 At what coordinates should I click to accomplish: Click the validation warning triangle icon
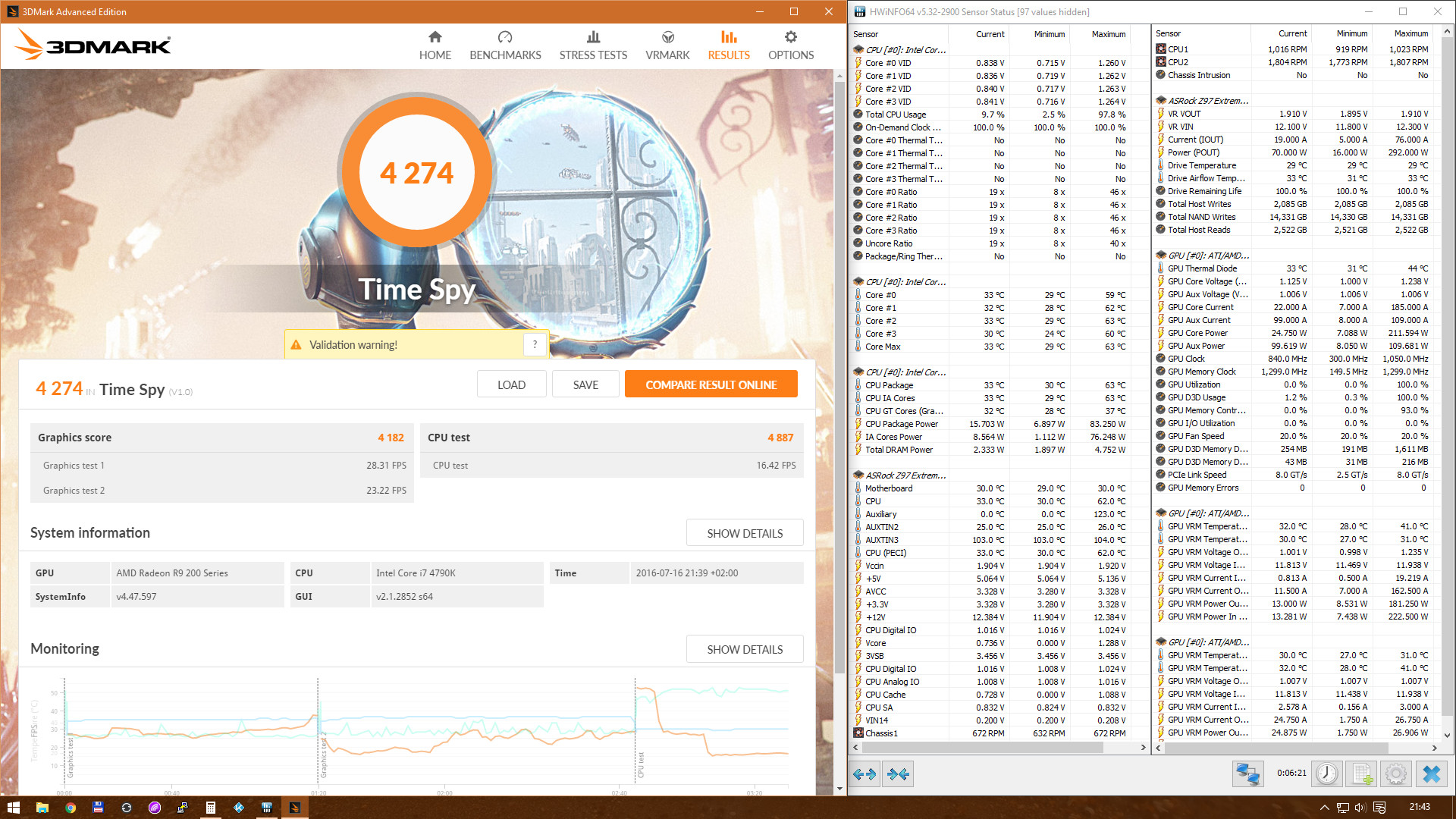297,345
